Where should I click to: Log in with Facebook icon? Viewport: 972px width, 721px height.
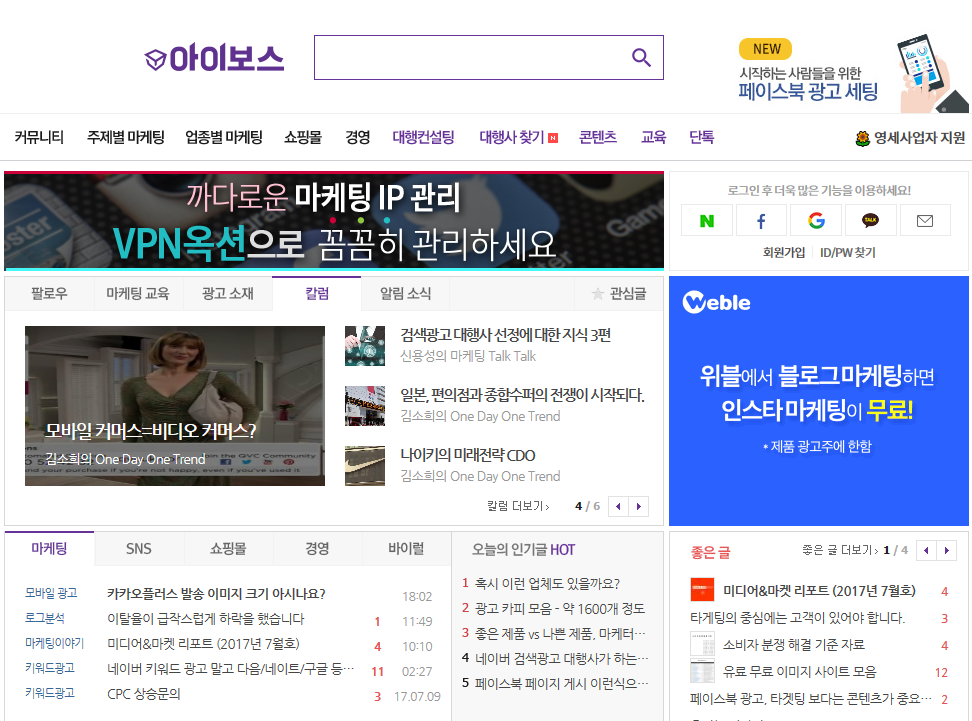(x=761, y=221)
